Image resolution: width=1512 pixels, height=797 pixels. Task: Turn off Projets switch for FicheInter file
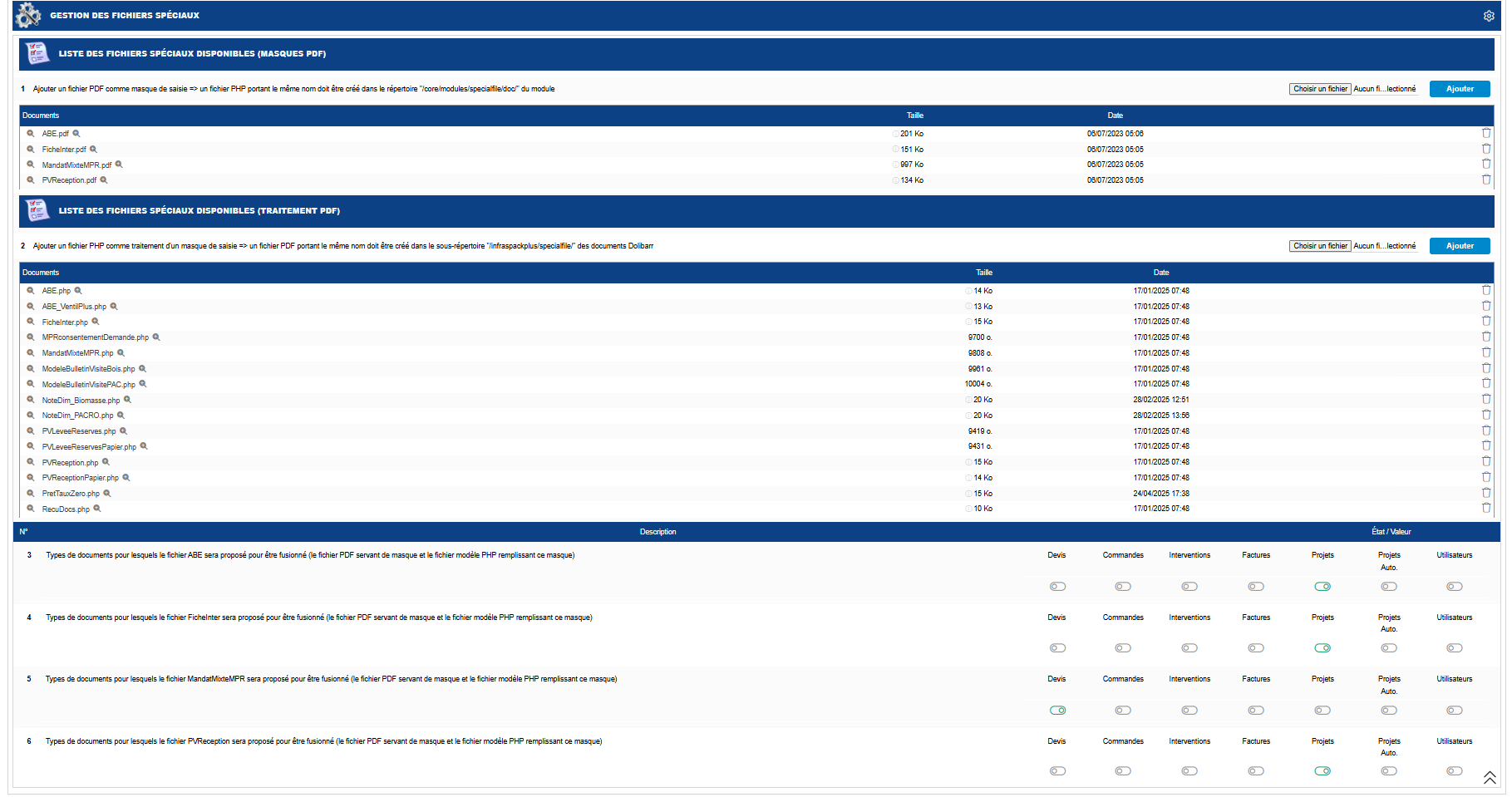(1322, 648)
